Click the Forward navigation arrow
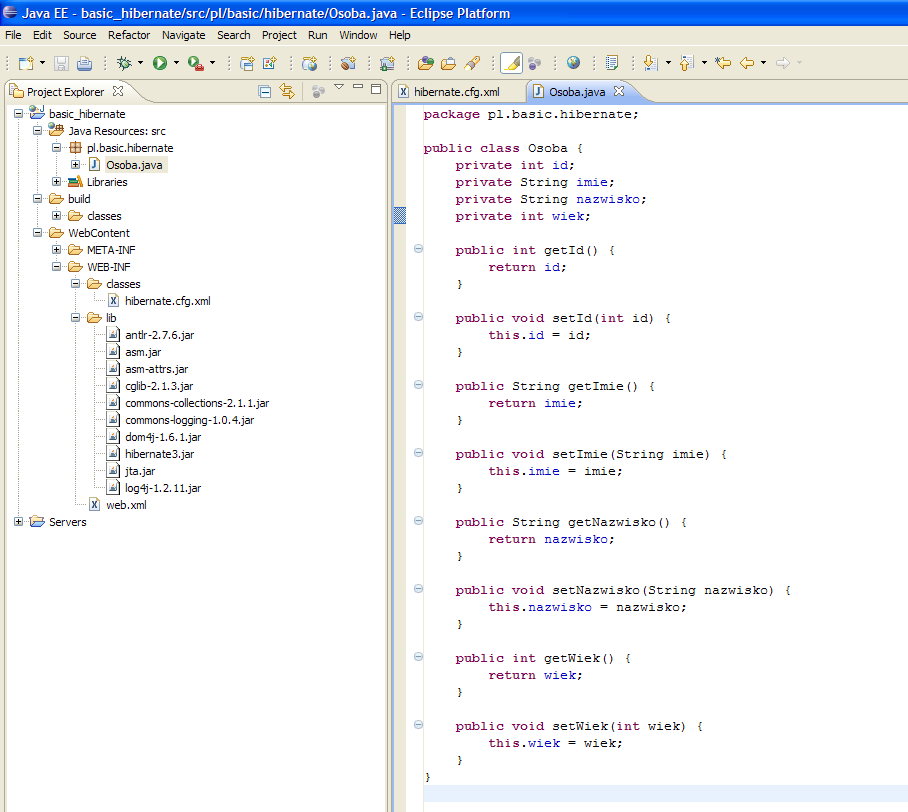 [783, 63]
